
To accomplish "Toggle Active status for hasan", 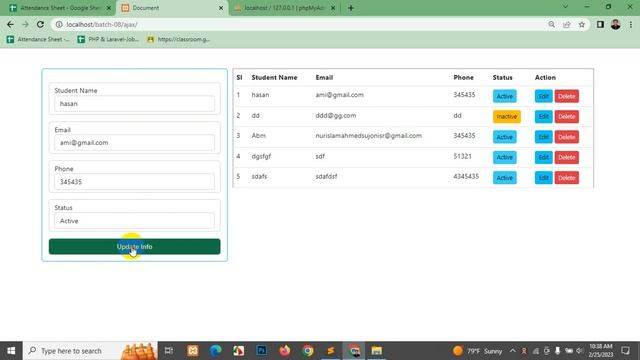I will [x=504, y=96].
